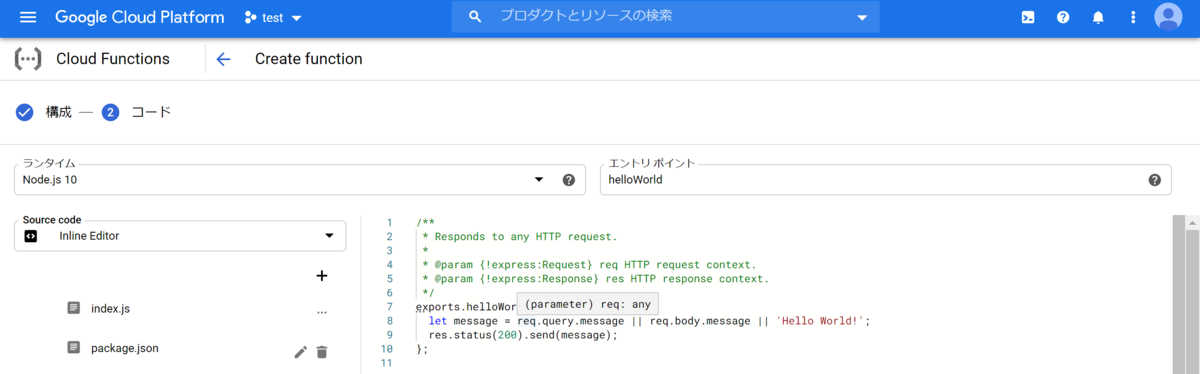Click line number 1 in gutter
The width and height of the screenshot is (1200, 374).
388,222
